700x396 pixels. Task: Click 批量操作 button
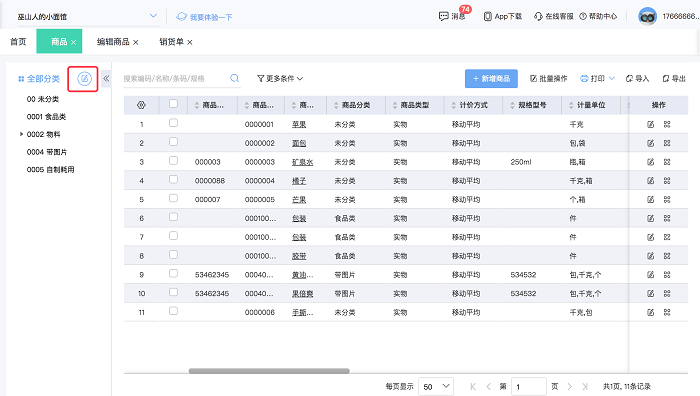(x=549, y=79)
